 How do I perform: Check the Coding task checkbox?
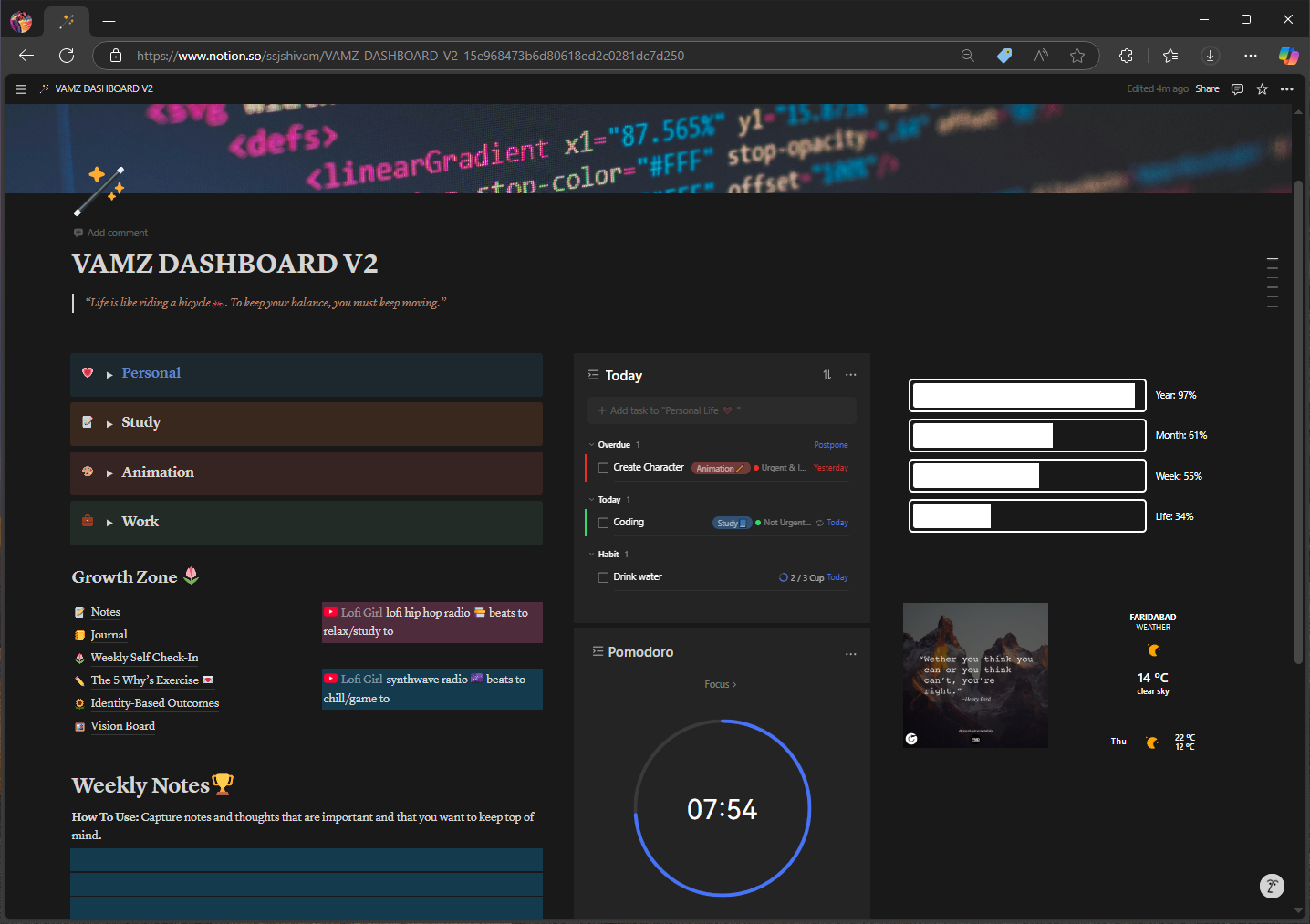[x=603, y=523]
